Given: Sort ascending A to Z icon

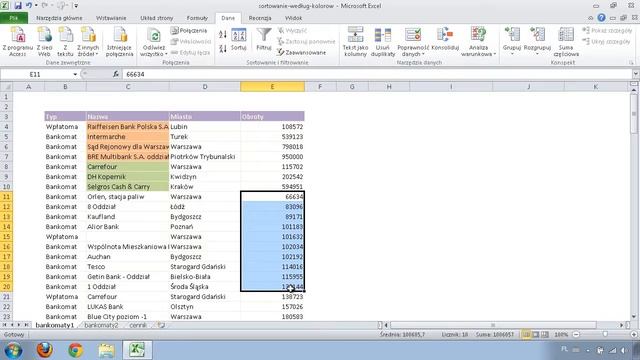Looking at the screenshot, I should [x=223, y=35].
